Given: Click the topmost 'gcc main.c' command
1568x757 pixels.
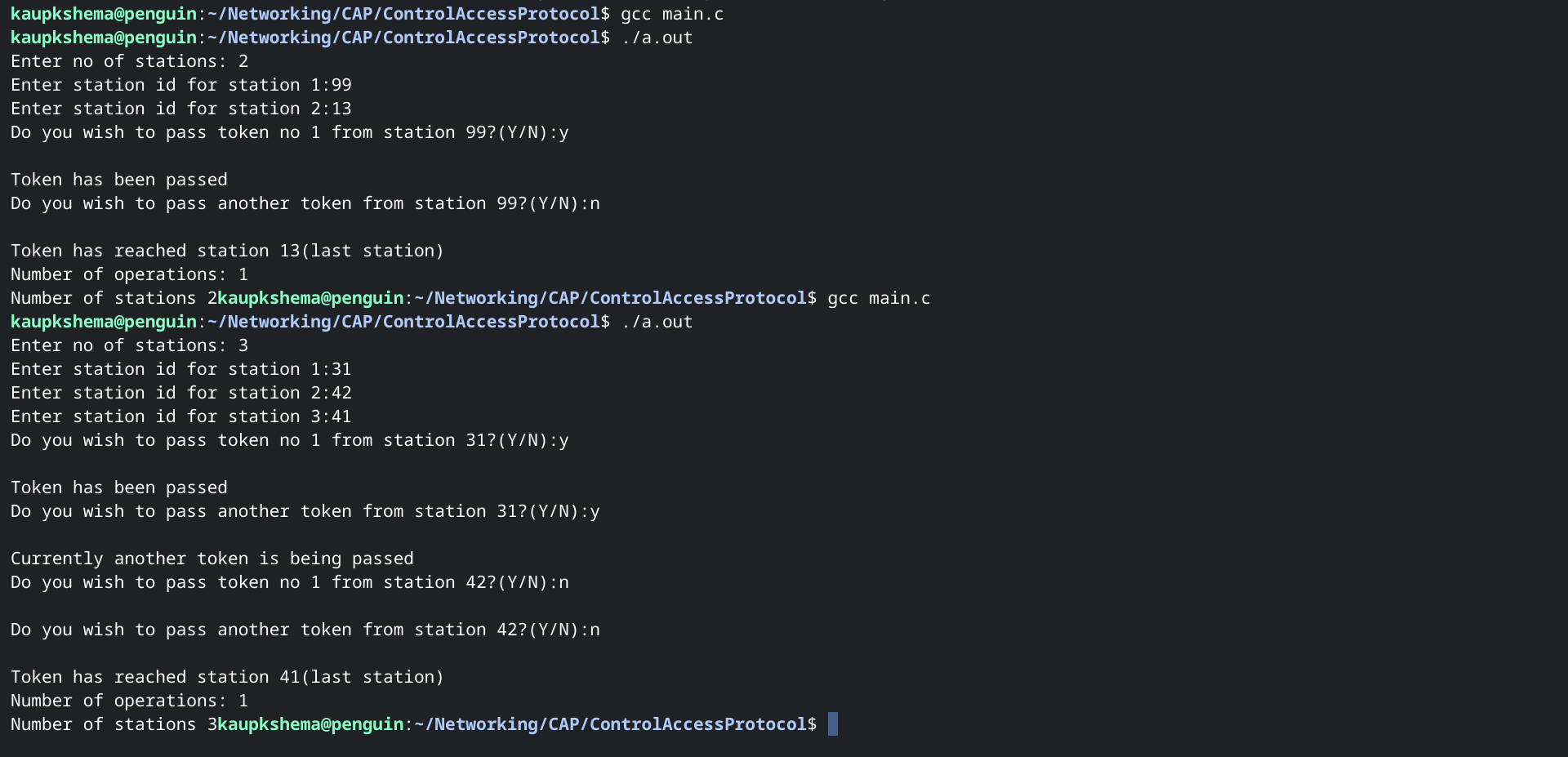Looking at the screenshot, I should 671,14.
